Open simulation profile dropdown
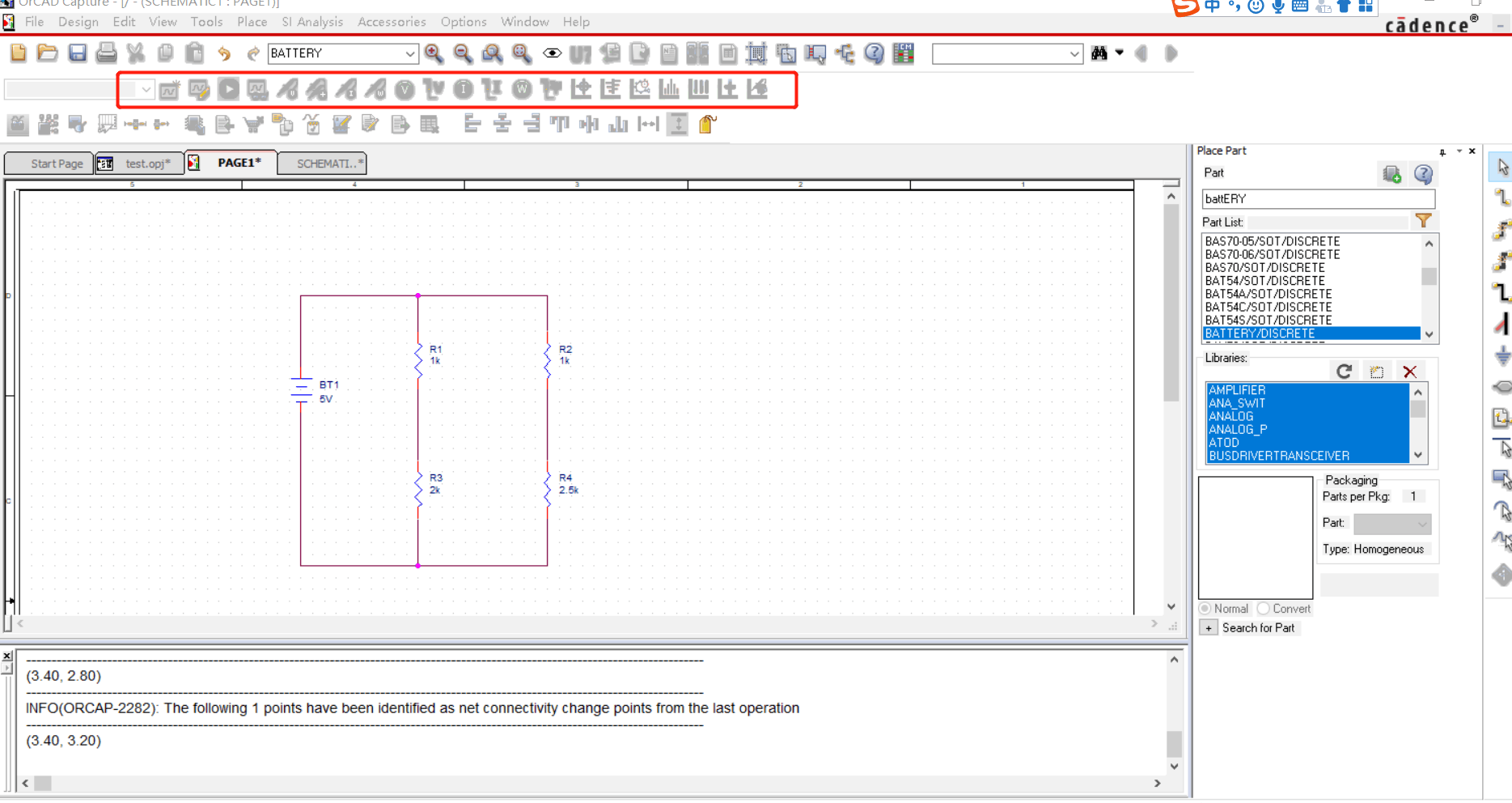The image size is (1512, 803). click(145, 89)
